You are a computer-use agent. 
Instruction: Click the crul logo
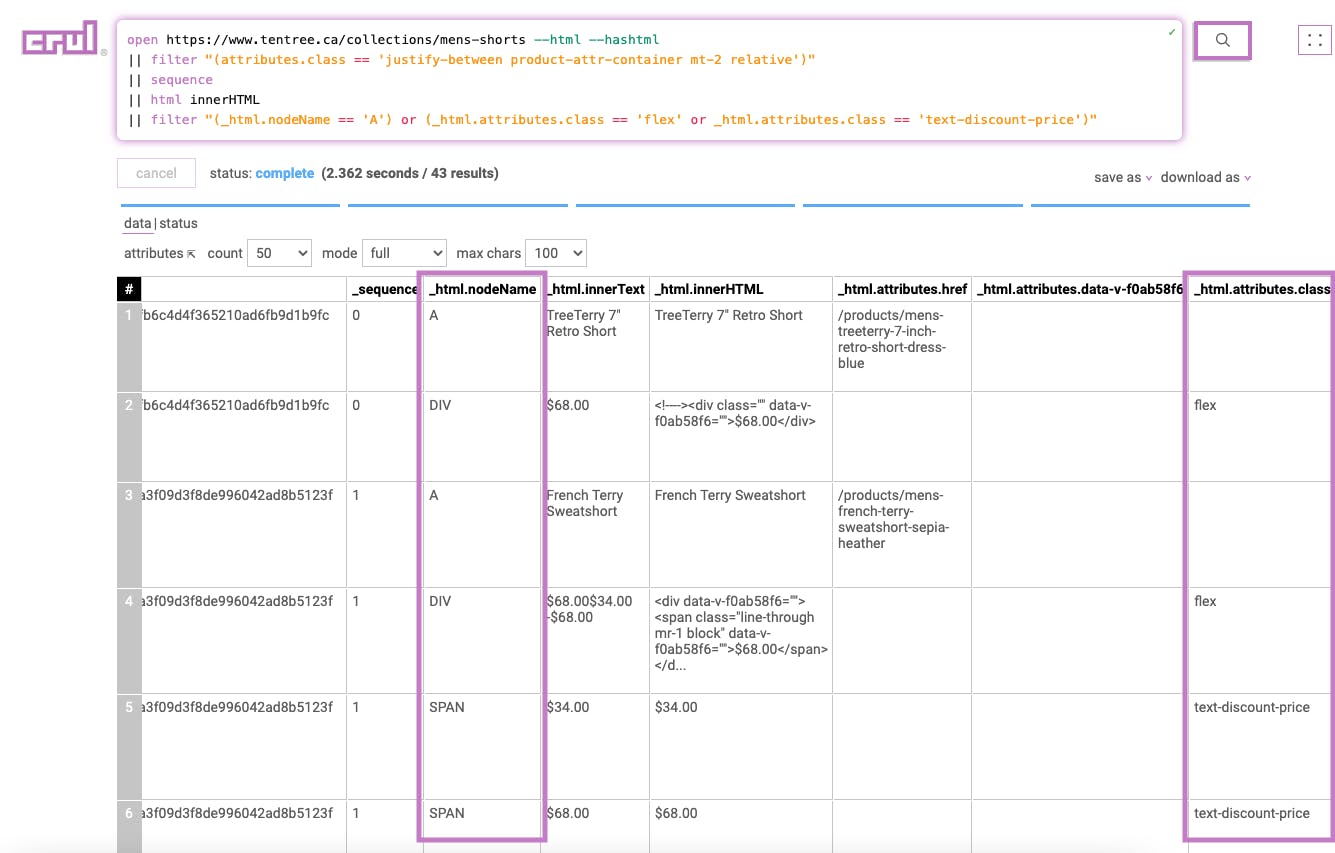62,39
